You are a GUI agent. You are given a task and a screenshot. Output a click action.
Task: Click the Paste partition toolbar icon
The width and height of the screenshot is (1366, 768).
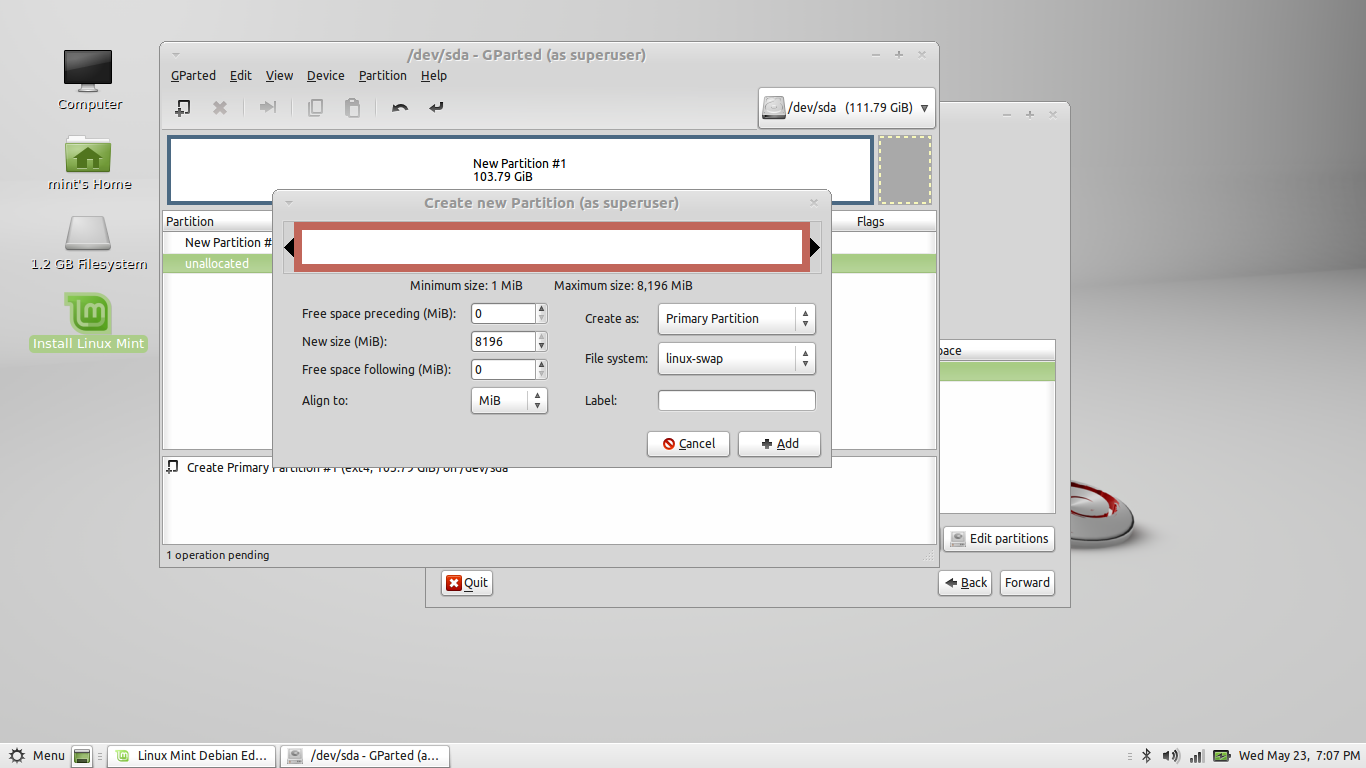pyautogui.click(x=352, y=107)
